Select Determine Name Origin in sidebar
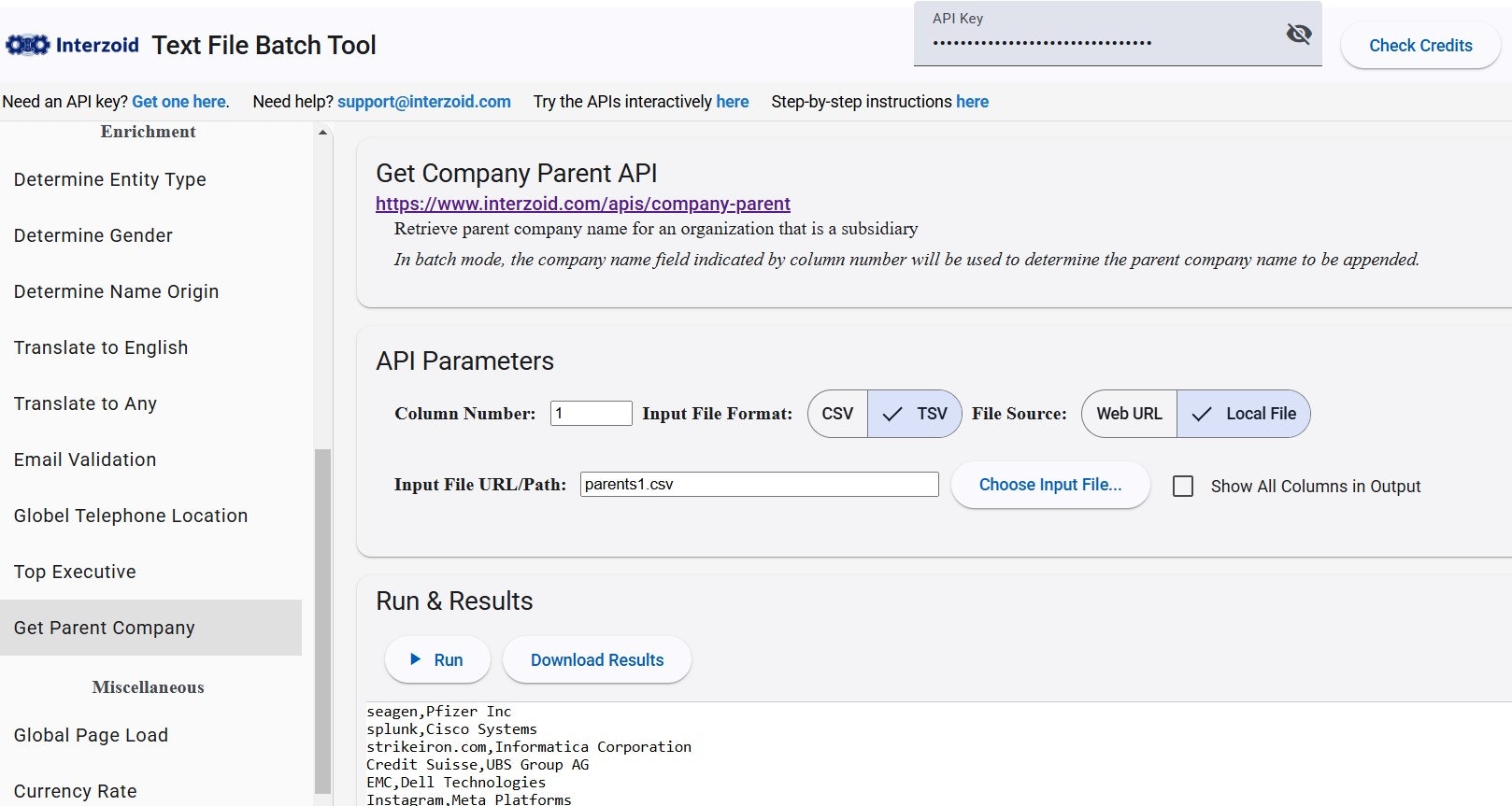This screenshot has height=806, width=1512. [150, 291]
